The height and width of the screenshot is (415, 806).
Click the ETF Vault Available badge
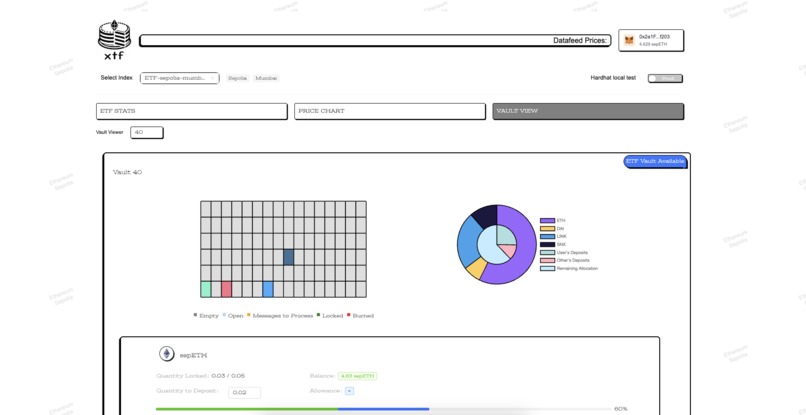tap(655, 161)
